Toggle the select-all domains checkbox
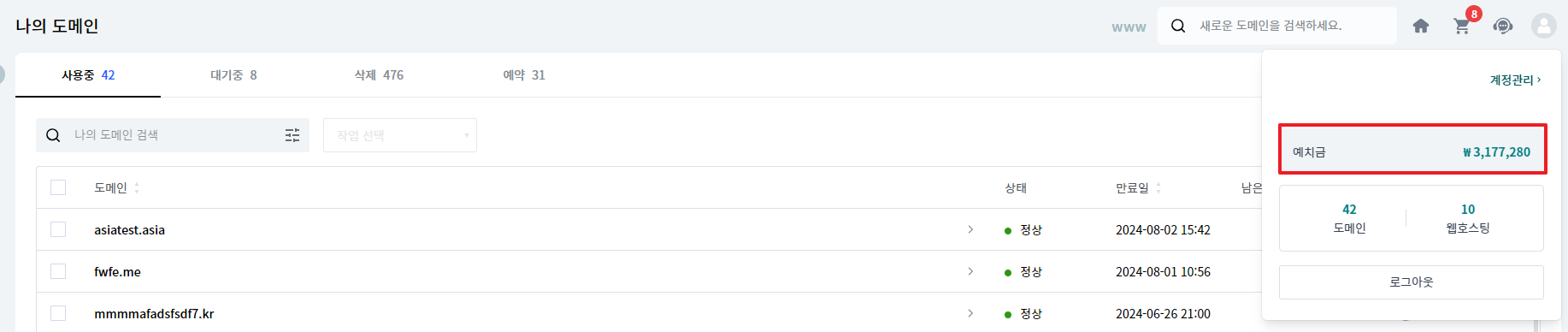The image size is (1568, 332). tap(58, 187)
